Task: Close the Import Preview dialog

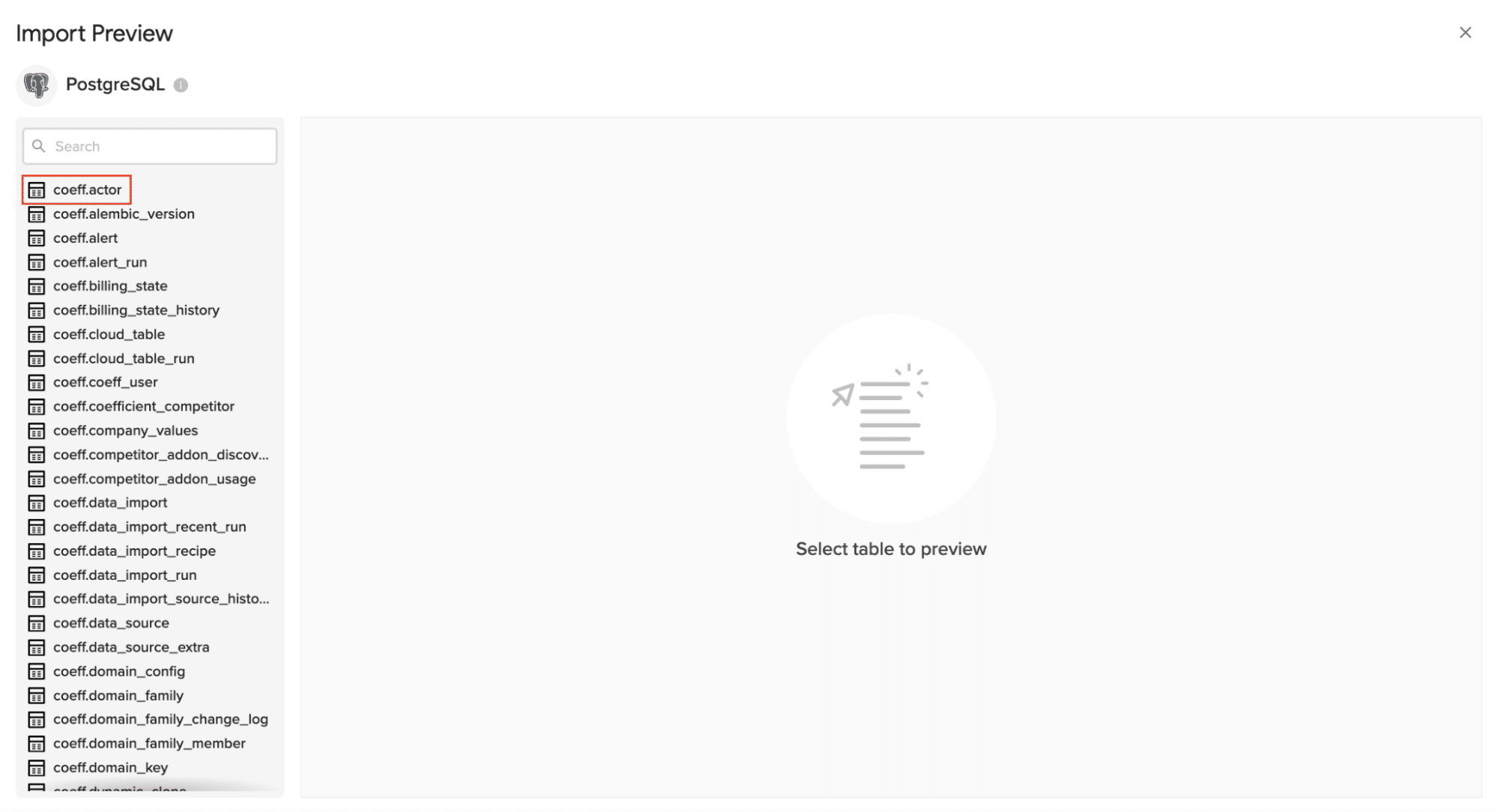Action: (x=1464, y=32)
